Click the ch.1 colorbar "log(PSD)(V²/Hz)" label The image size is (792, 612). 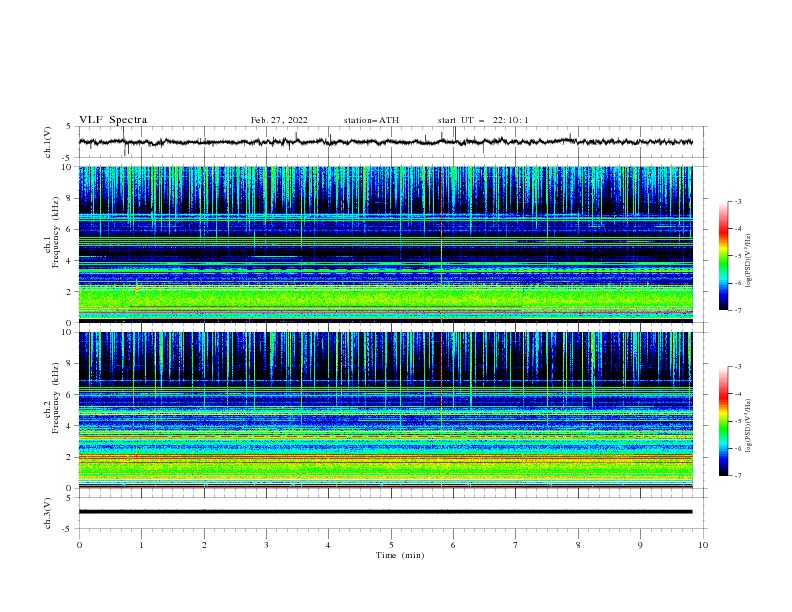click(749, 261)
